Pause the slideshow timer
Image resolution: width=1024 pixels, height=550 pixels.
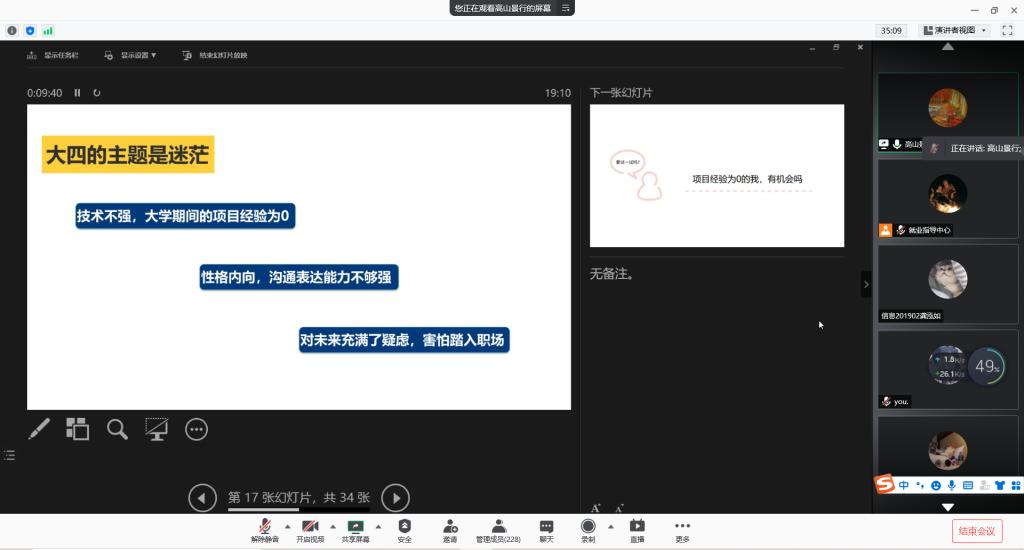coord(77,93)
